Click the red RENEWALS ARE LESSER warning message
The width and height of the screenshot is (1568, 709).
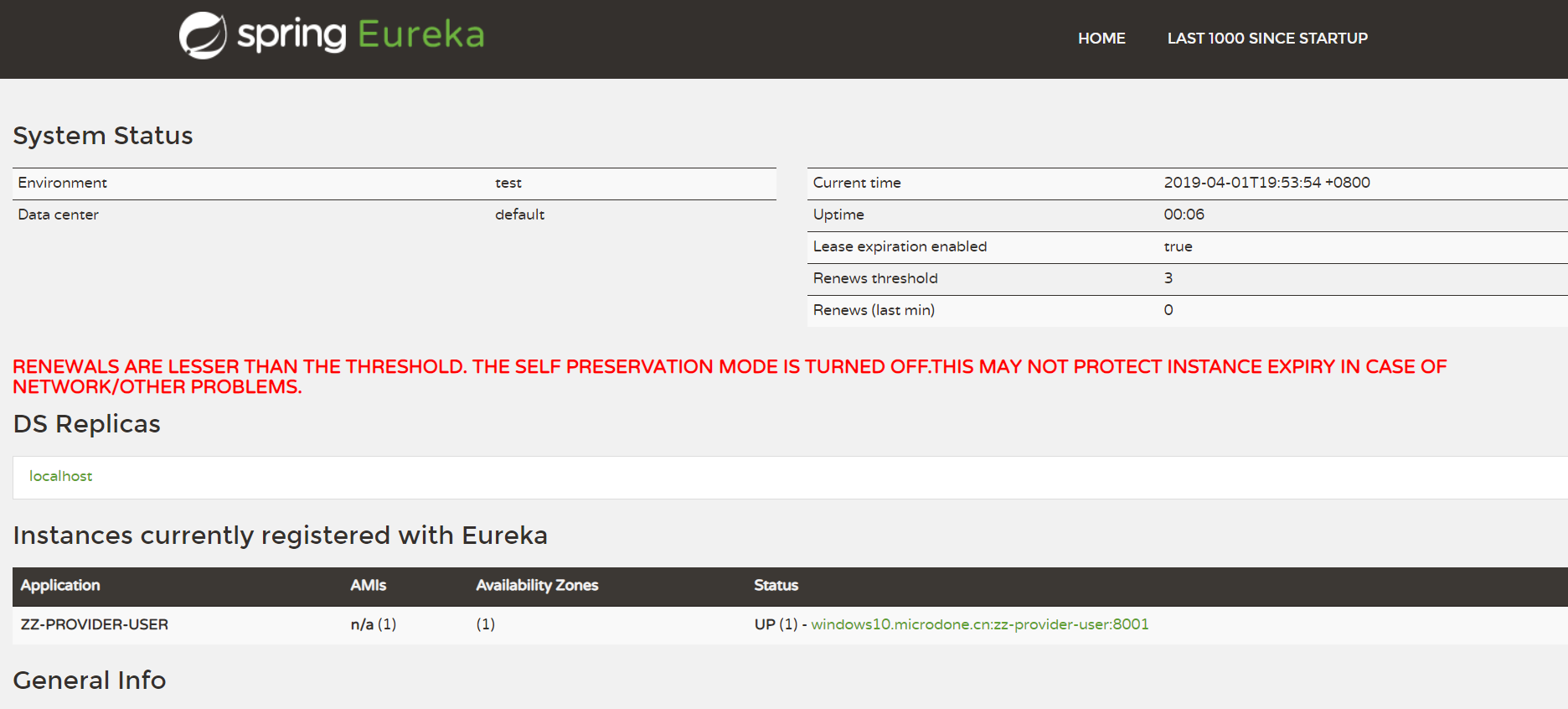(x=730, y=376)
